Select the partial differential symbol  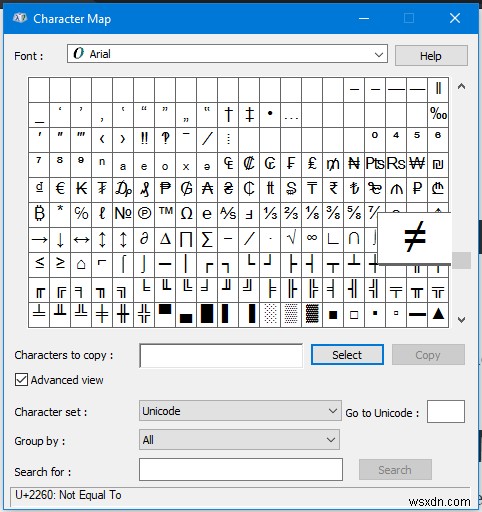pos(144,240)
